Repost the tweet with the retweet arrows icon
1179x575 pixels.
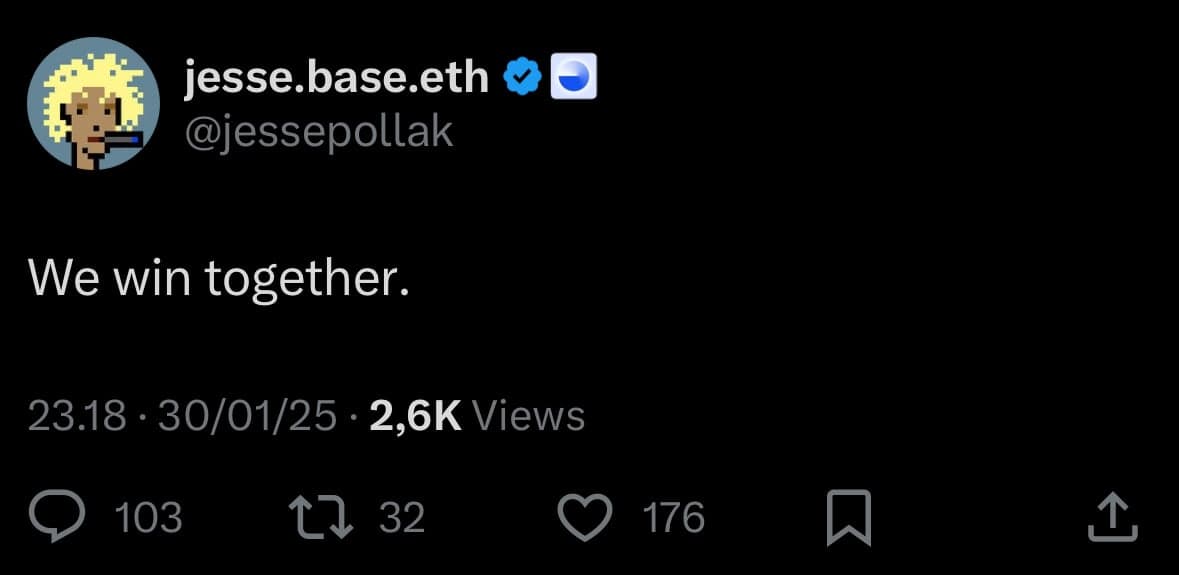point(316,517)
